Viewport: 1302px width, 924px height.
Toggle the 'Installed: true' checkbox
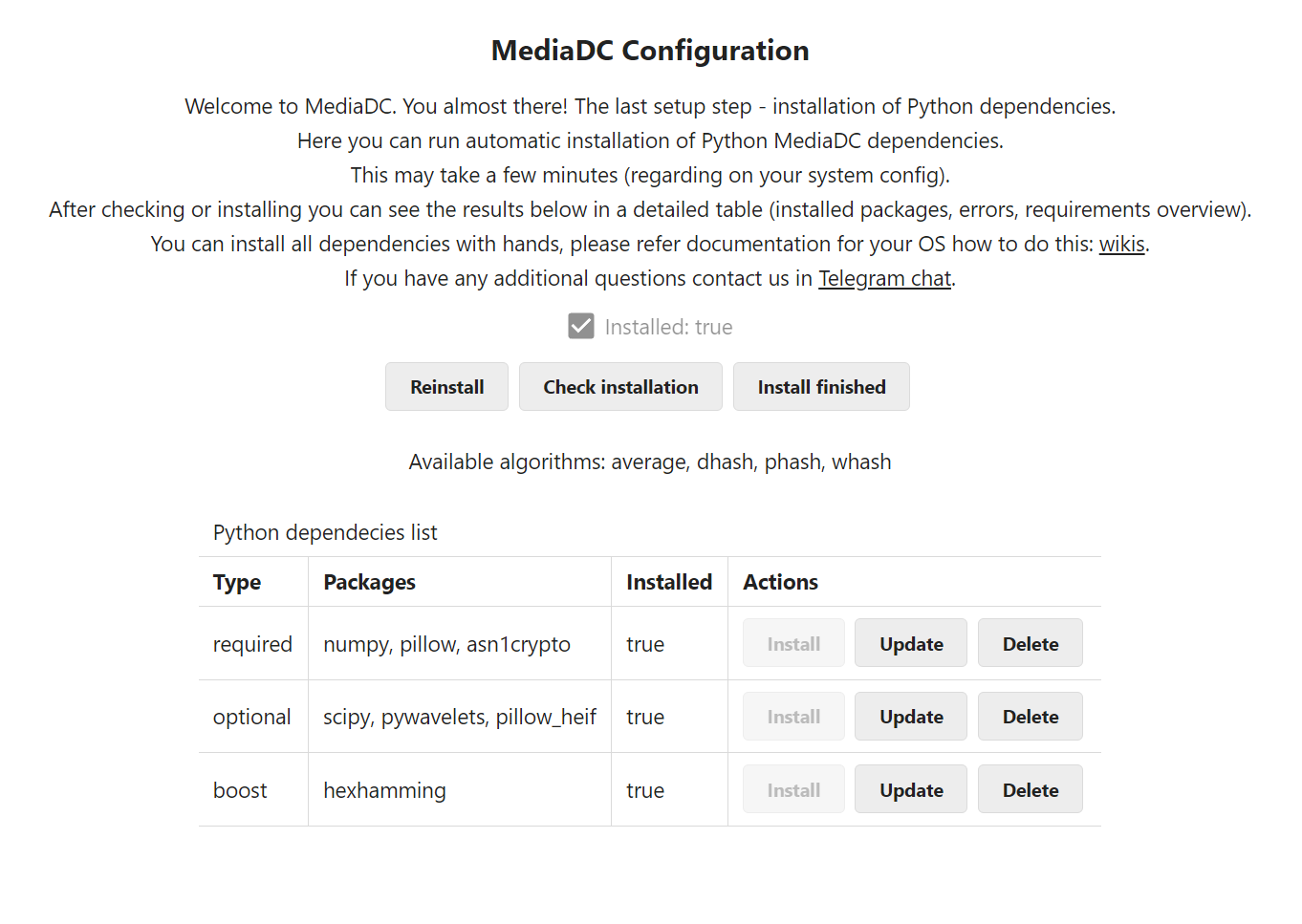581,327
